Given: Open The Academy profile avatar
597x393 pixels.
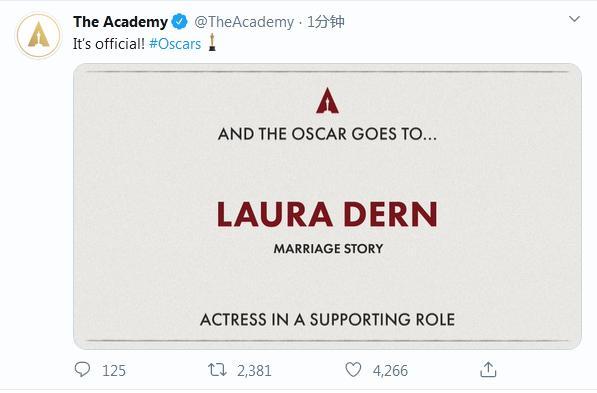Looking at the screenshot, I should [x=38, y=35].
